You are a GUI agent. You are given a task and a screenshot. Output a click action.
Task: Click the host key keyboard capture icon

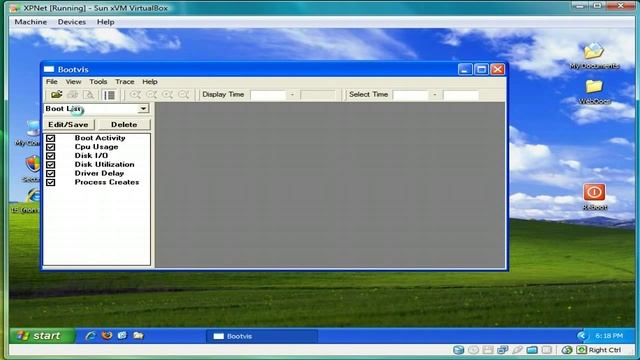tap(581, 350)
